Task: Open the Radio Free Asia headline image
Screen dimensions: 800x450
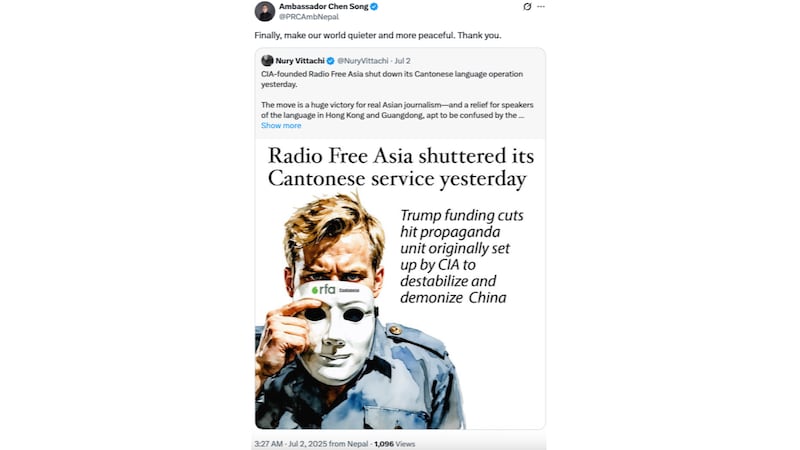Action: click(400, 284)
